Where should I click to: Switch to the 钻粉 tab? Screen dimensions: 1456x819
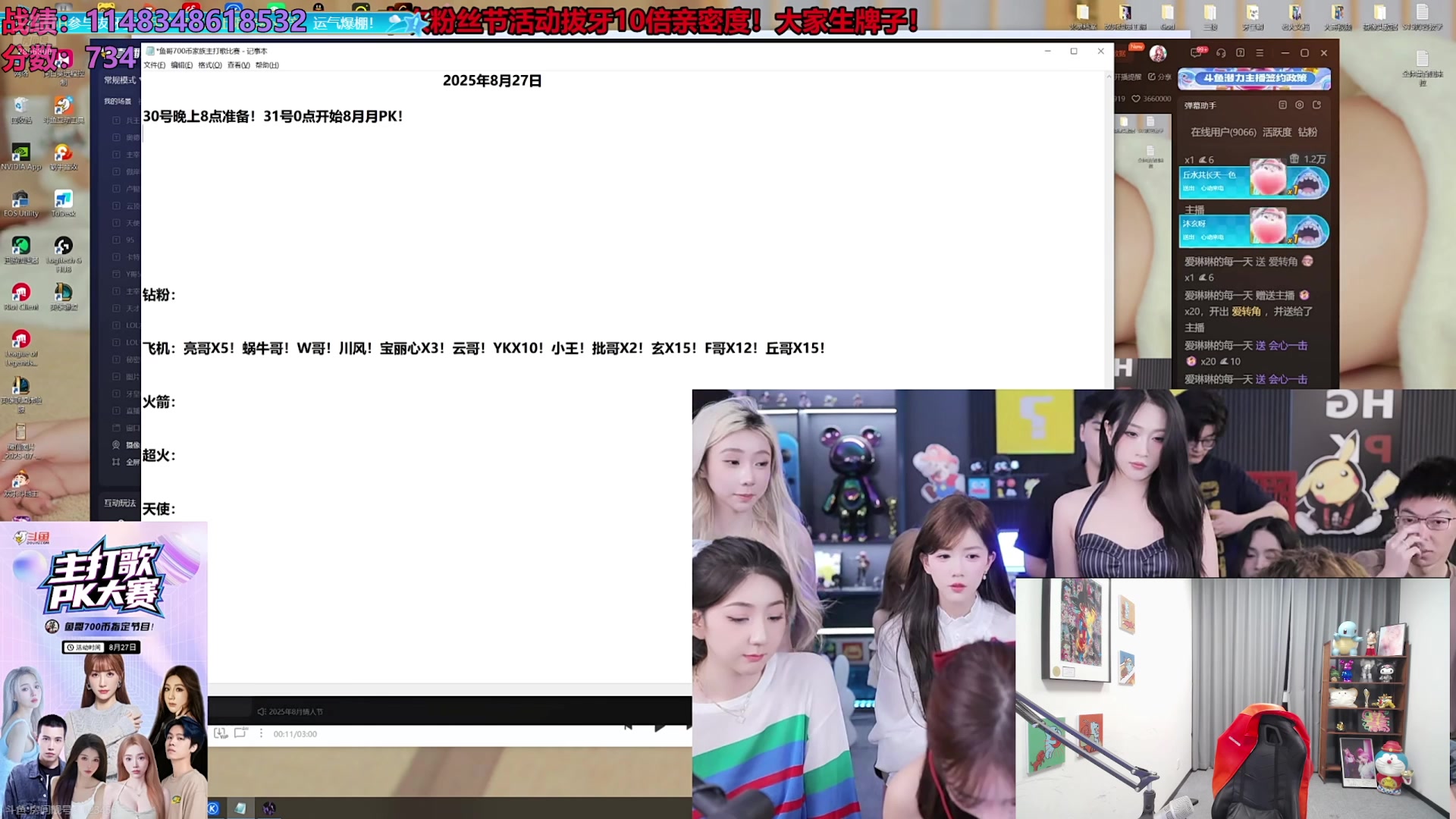pyautogui.click(x=1308, y=132)
